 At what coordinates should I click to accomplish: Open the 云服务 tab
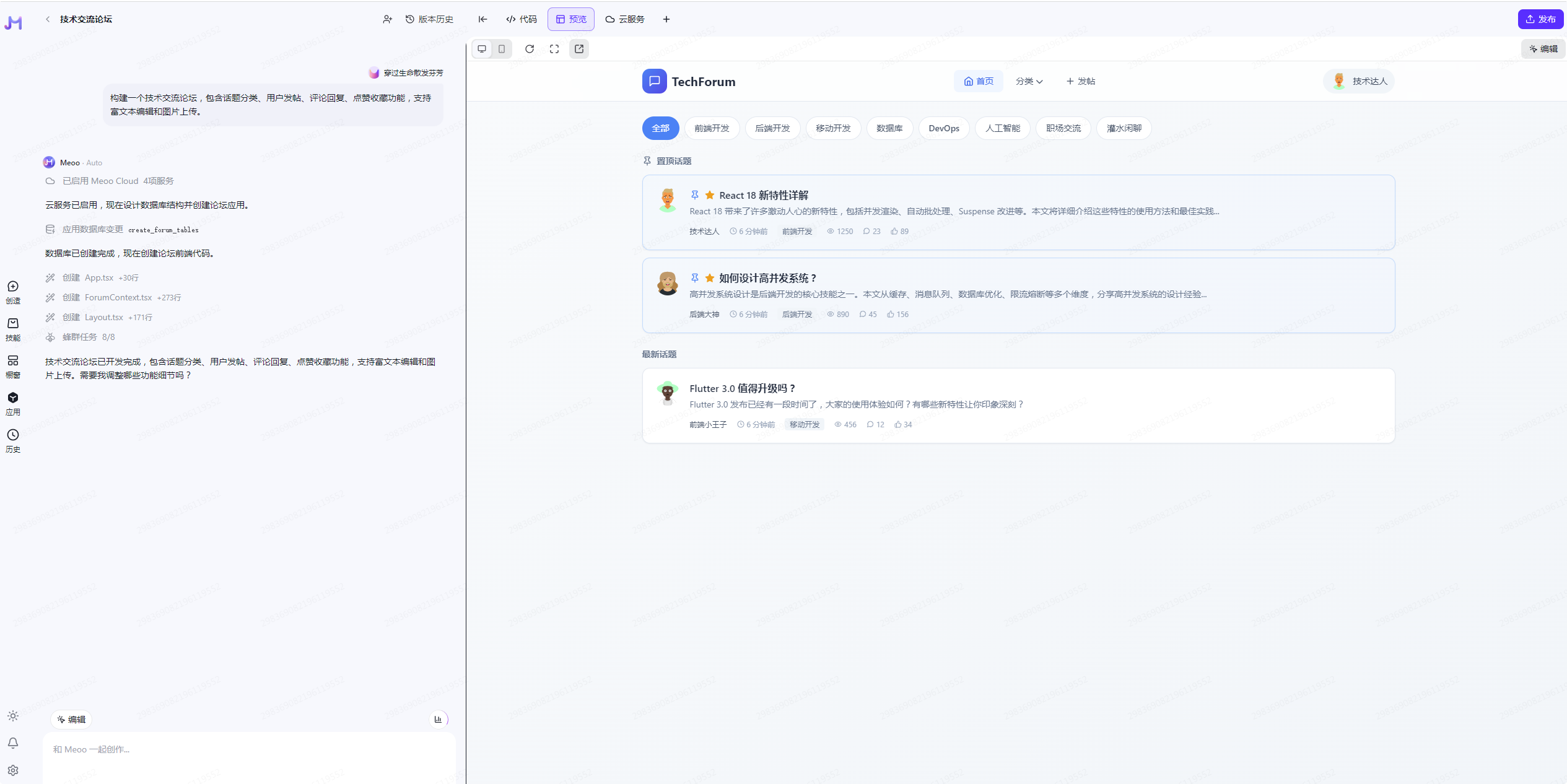[625, 19]
